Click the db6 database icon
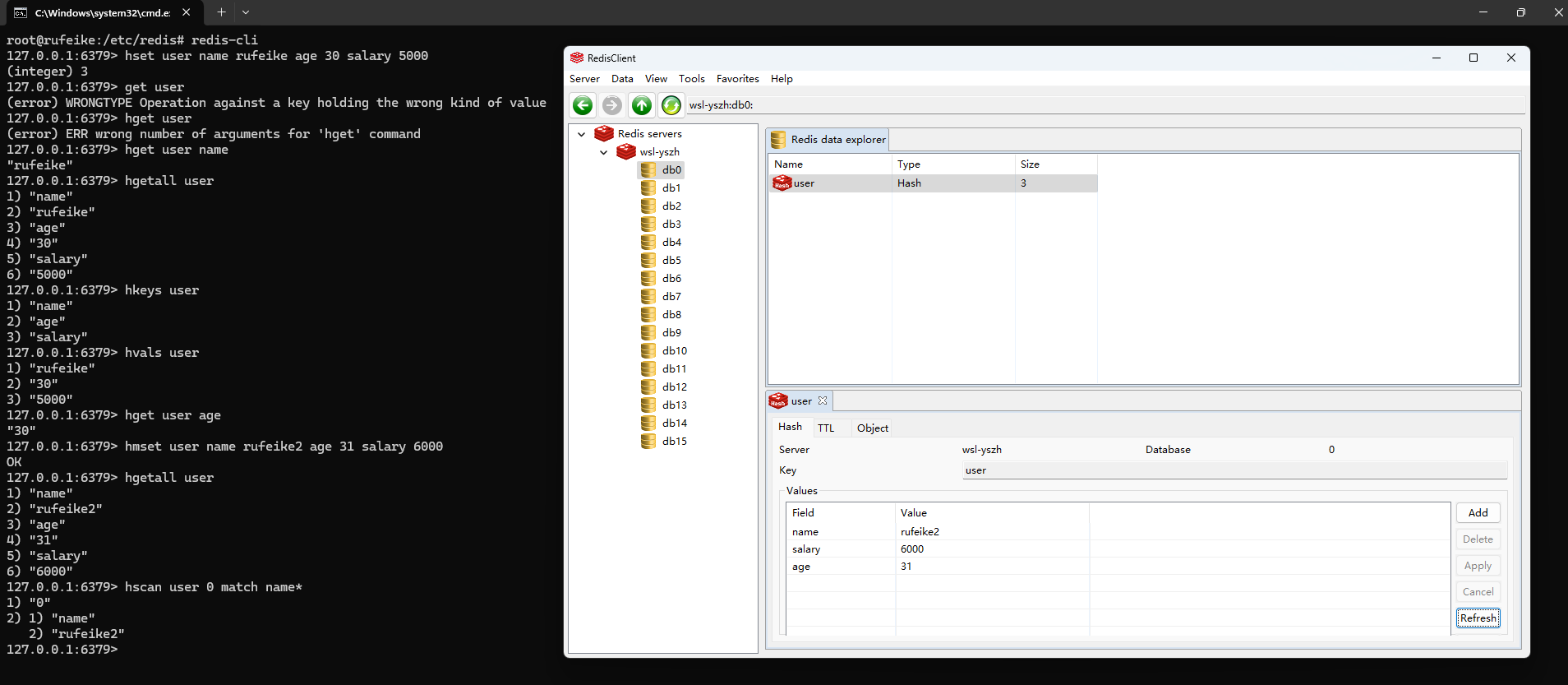This screenshot has height=685, width=1568. [648, 278]
